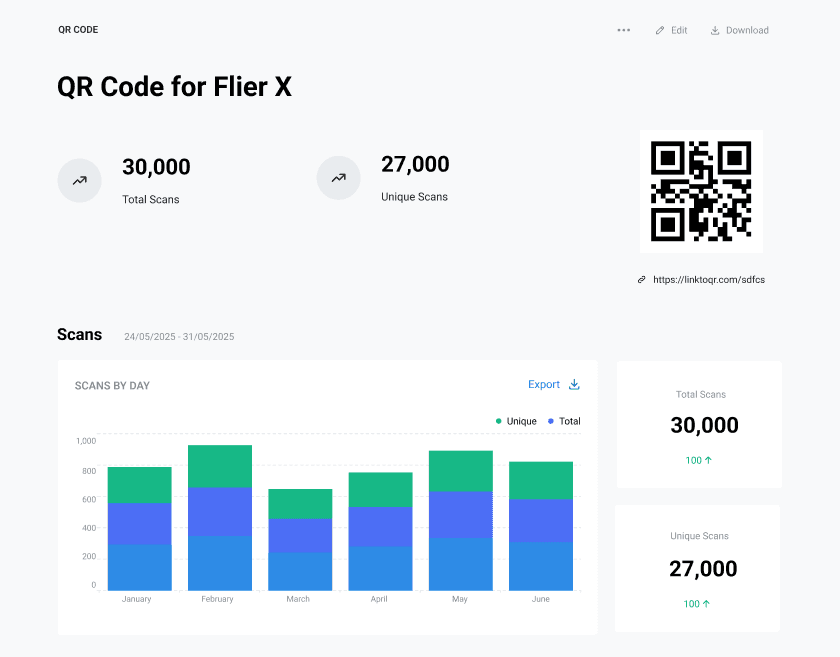Click the up arrow under Total Scans card
840x657 pixels.
click(708, 460)
